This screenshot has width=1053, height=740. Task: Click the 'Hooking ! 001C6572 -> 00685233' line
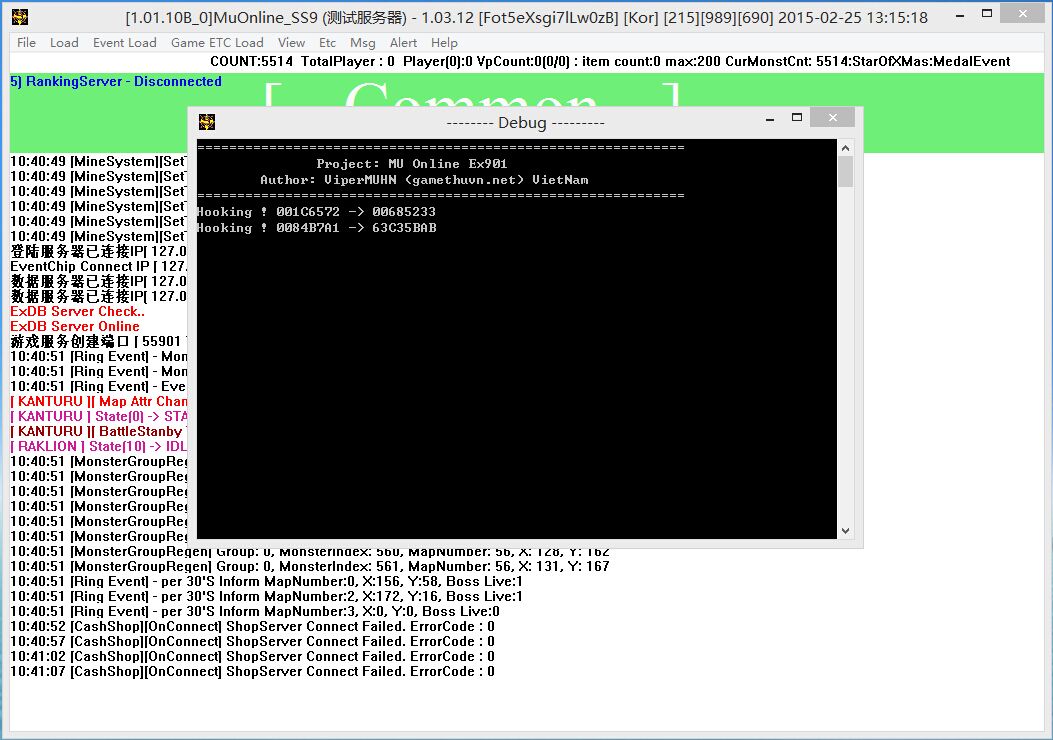[x=316, y=212]
